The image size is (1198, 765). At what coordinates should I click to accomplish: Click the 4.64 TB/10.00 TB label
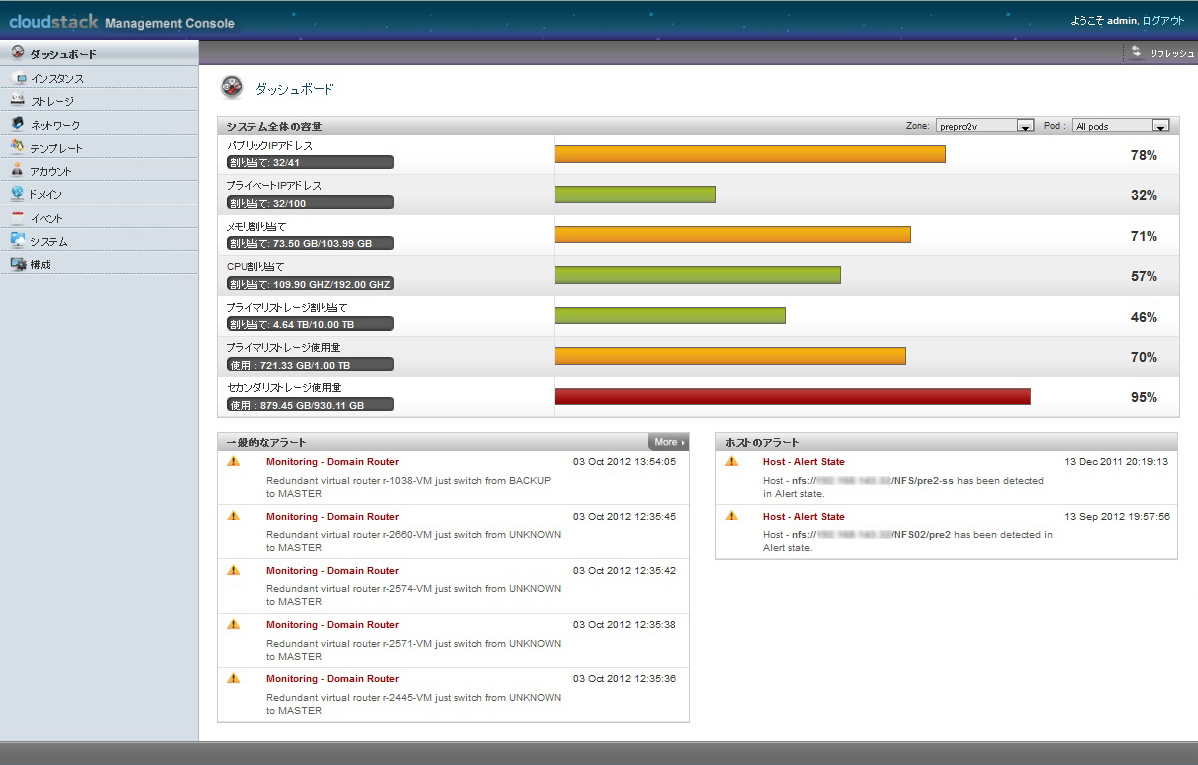click(310, 324)
